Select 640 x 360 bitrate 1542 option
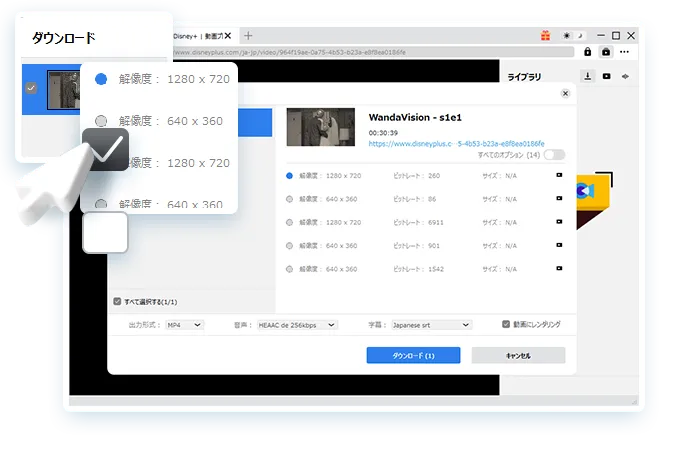Image resolution: width=684 pixels, height=449 pixels. (x=289, y=269)
